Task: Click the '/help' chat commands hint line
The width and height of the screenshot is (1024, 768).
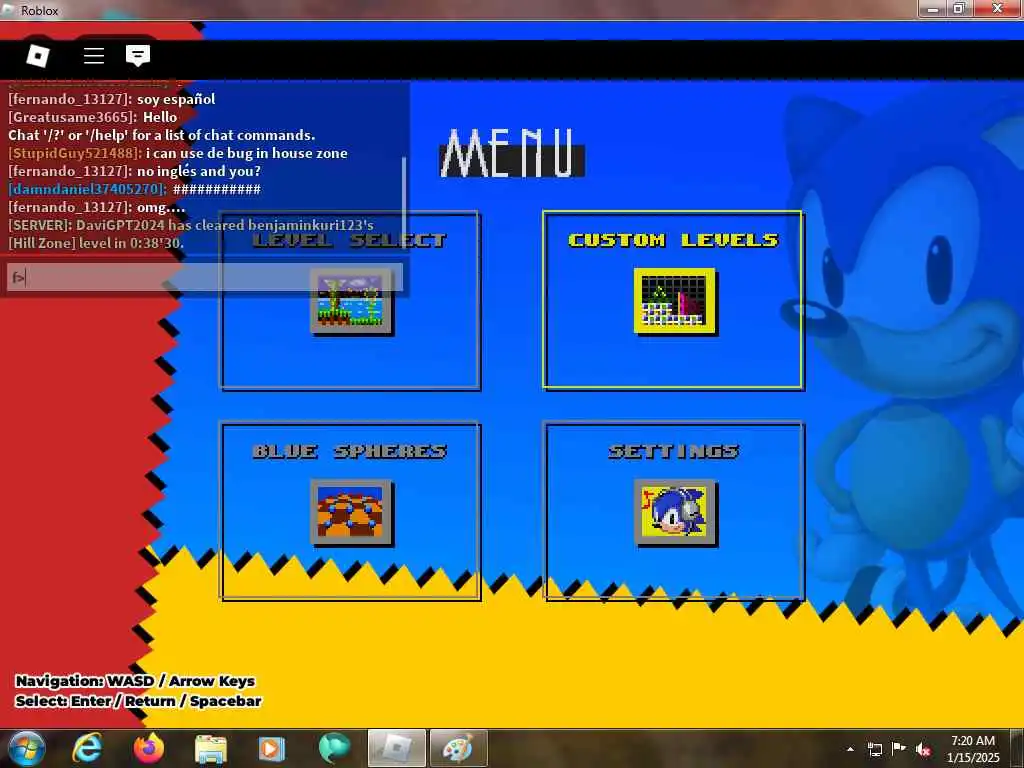Action: click(161, 135)
